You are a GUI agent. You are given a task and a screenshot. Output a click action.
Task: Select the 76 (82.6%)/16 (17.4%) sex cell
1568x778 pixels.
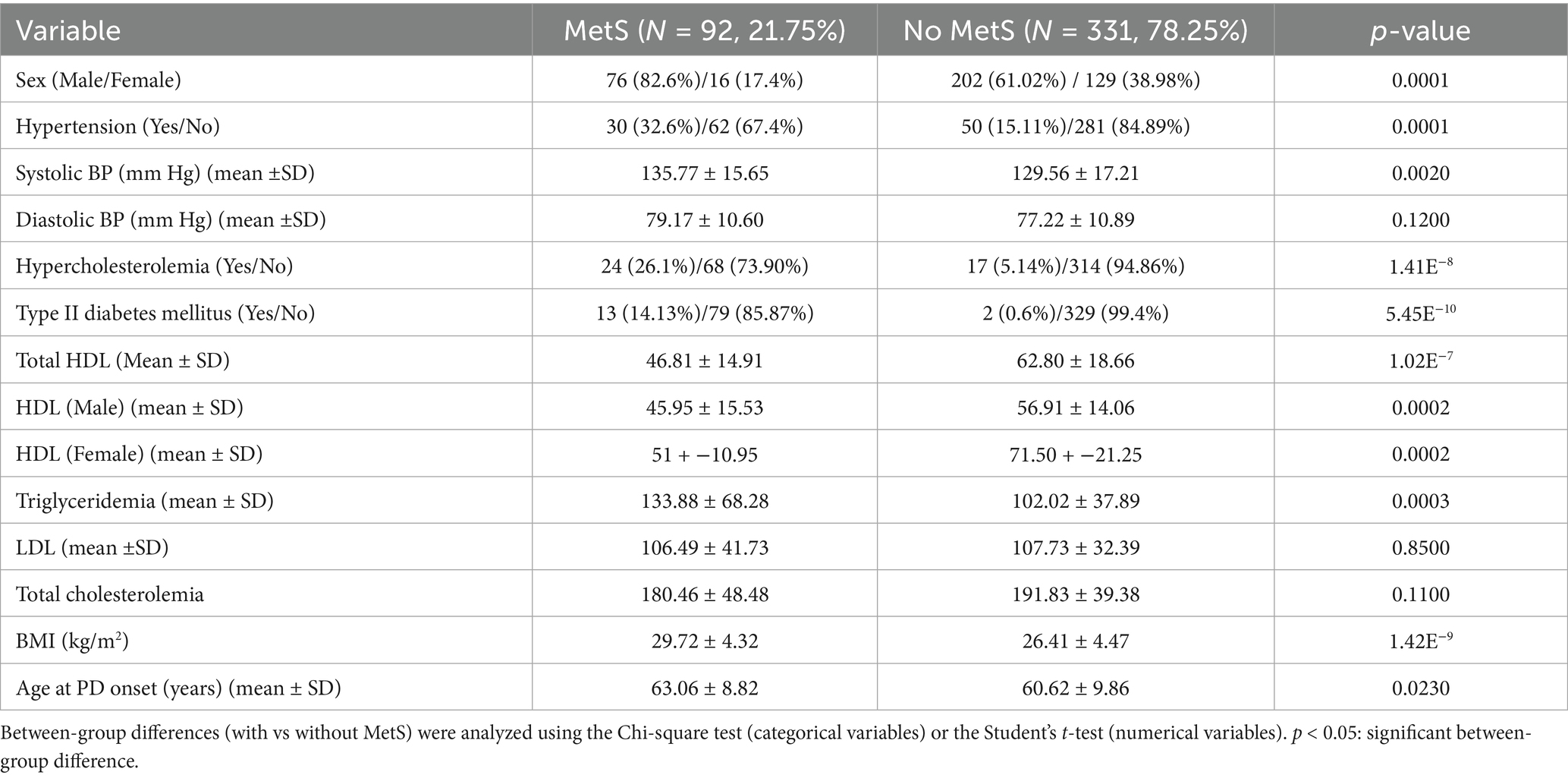[704, 80]
